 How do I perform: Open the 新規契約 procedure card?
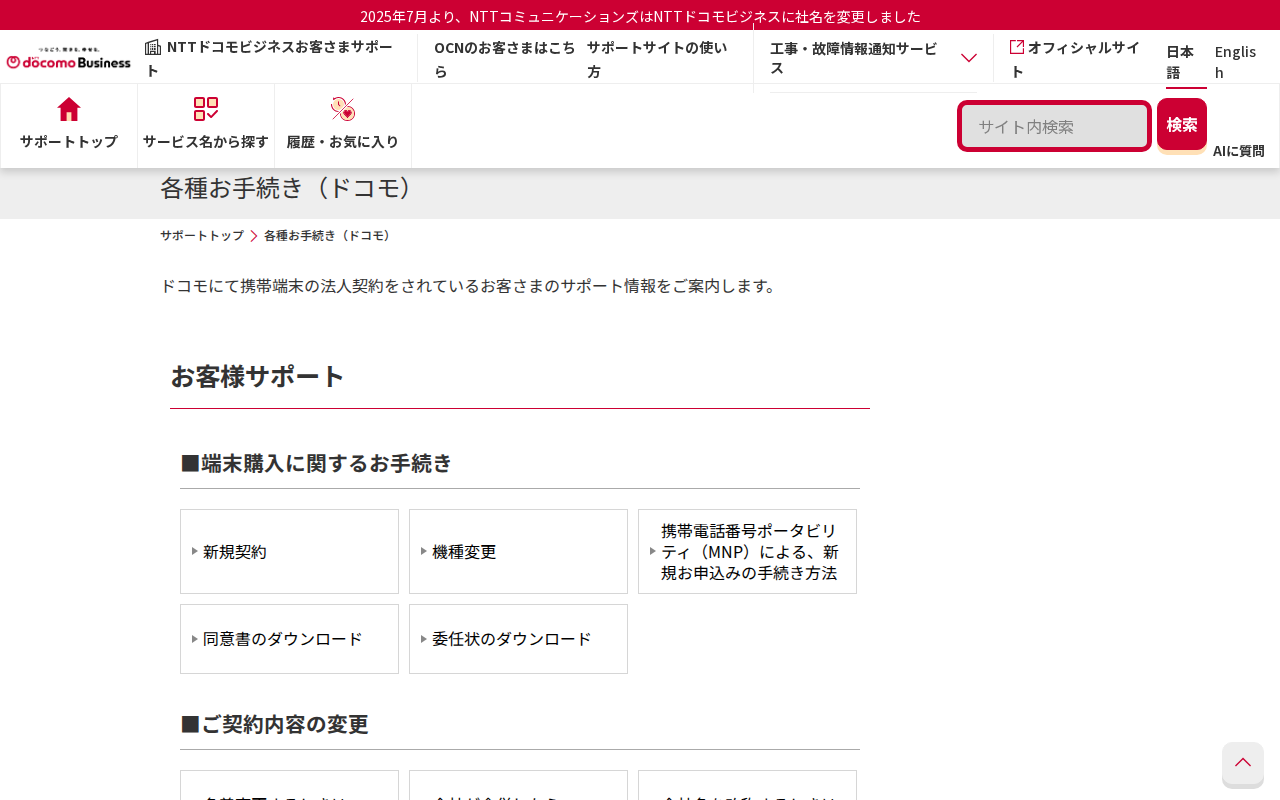[289, 551]
